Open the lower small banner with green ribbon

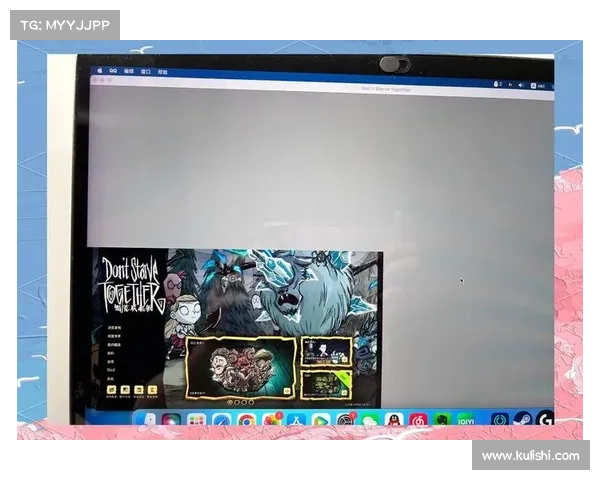point(326,384)
